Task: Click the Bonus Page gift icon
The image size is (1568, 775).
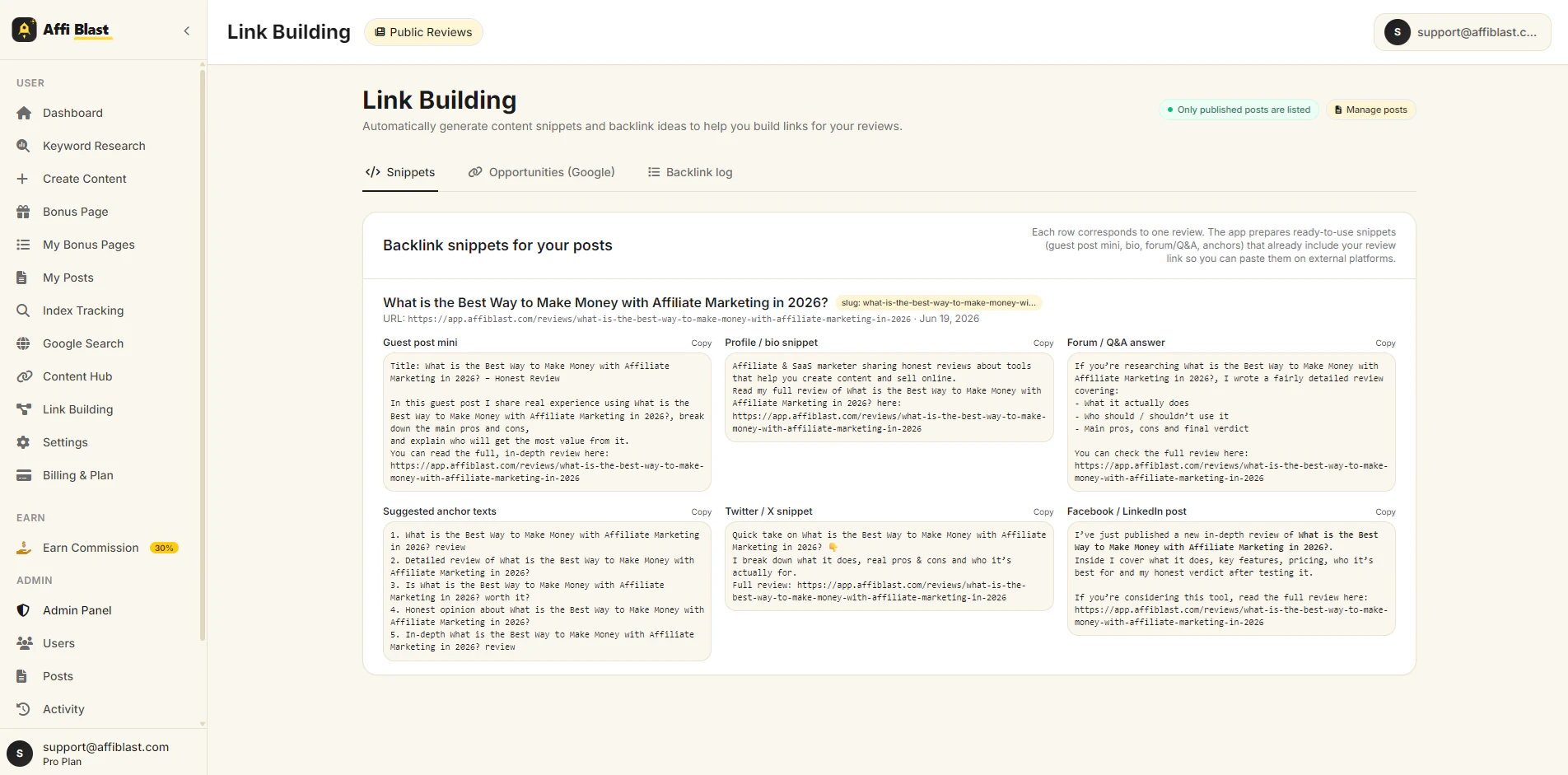Action: [x=24, y=212]
